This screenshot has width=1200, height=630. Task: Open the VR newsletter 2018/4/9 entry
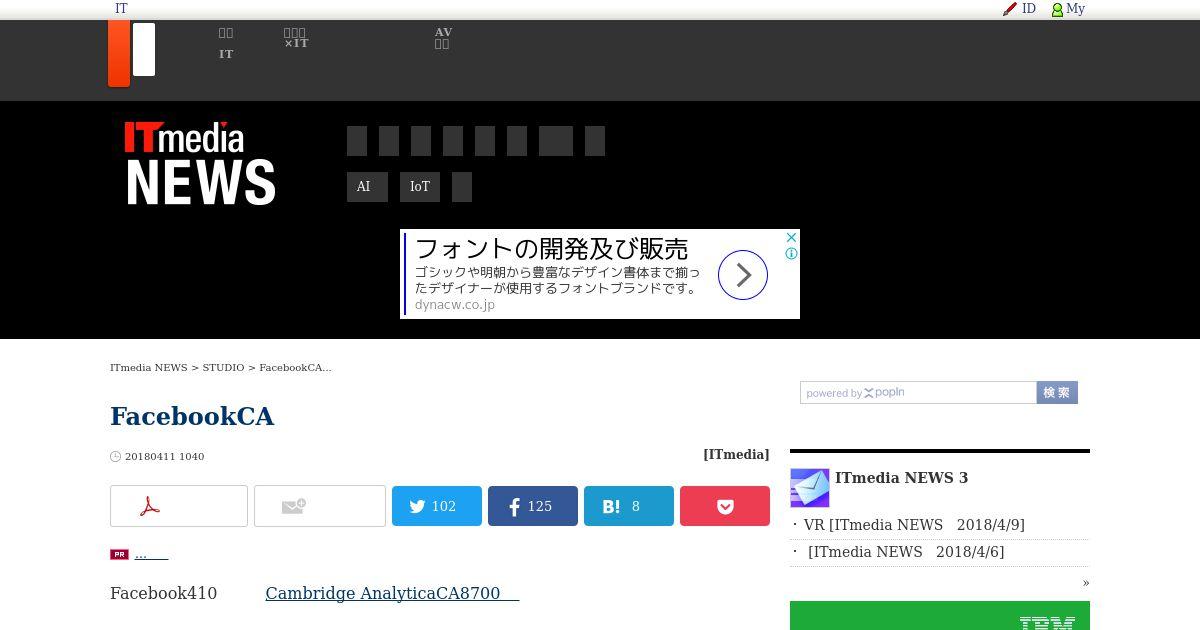click(x=914, y=525)
